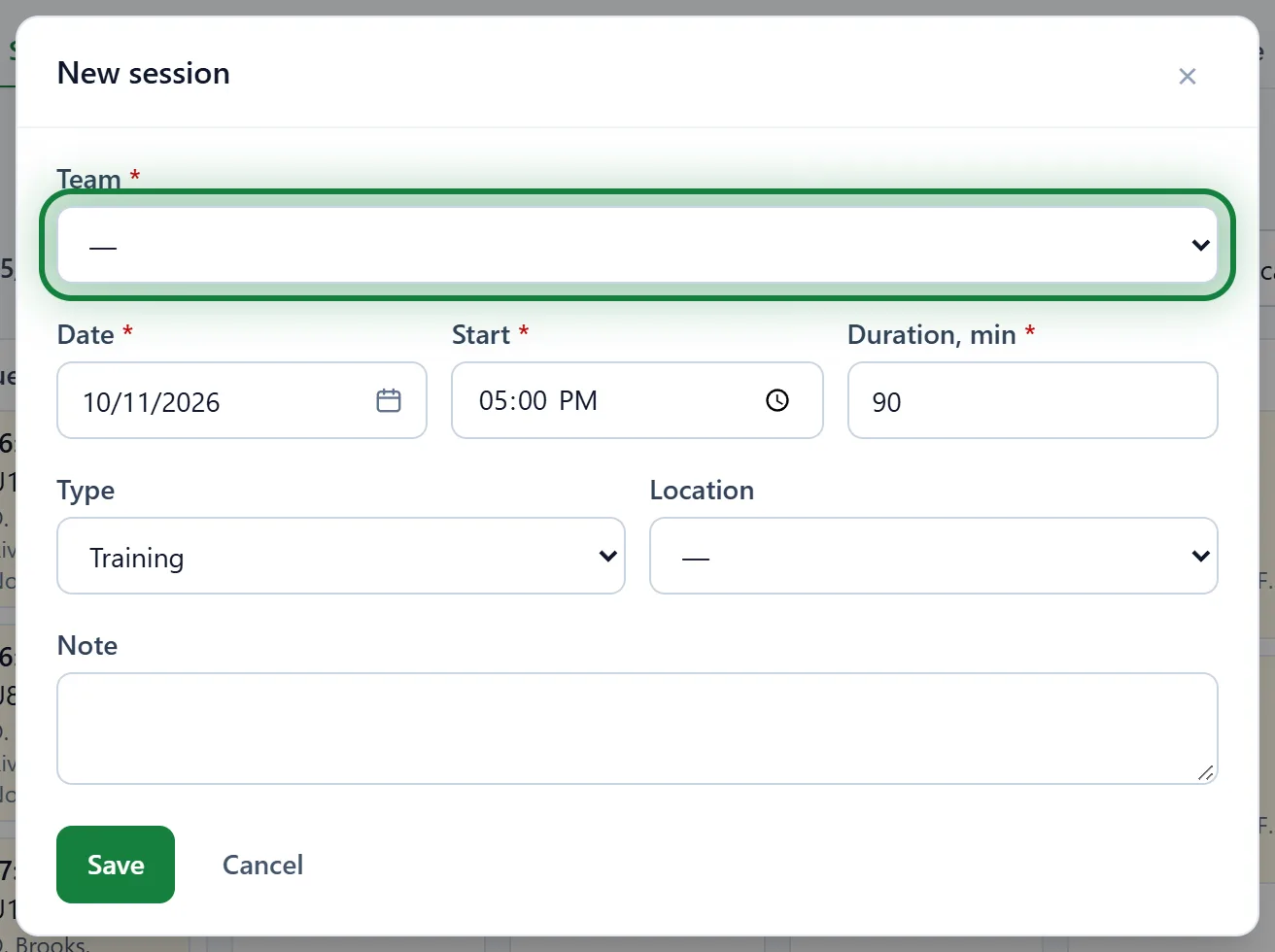Close the New session dialog
Image resolution: width=1275 pixels, height=952 pixels.
pos(1187,76)
